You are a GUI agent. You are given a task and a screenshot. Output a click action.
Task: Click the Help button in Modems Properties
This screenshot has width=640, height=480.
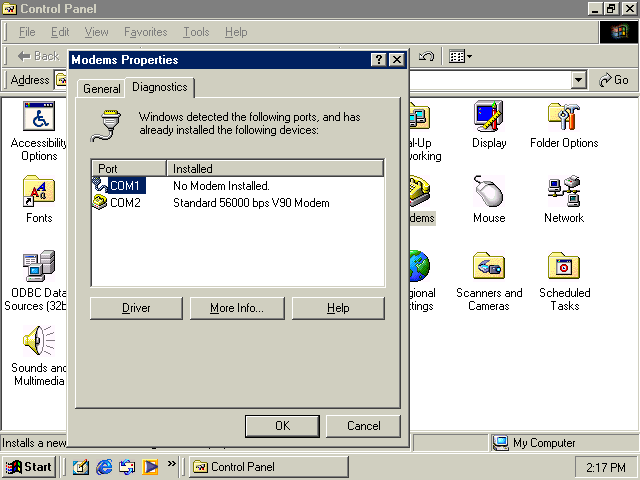(338, 308)
